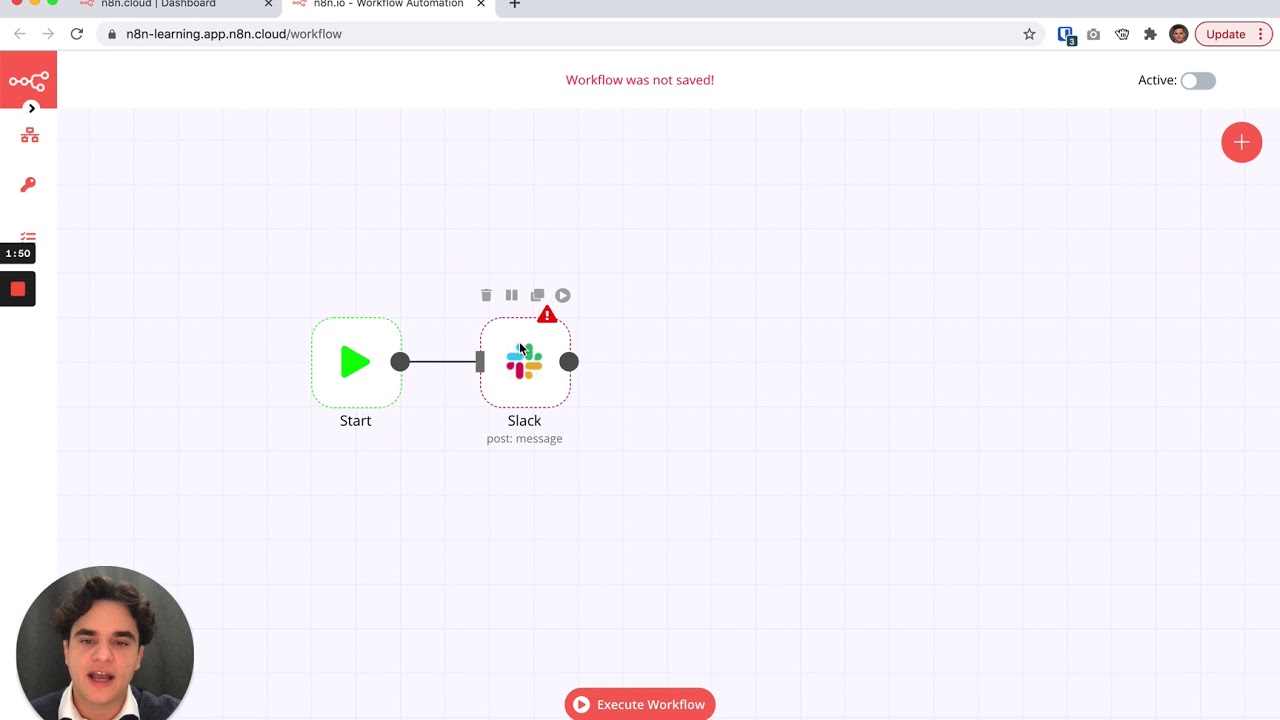
Task: Switch to the n8n.cloud Dashboard tab
Action: coord(158,5)
